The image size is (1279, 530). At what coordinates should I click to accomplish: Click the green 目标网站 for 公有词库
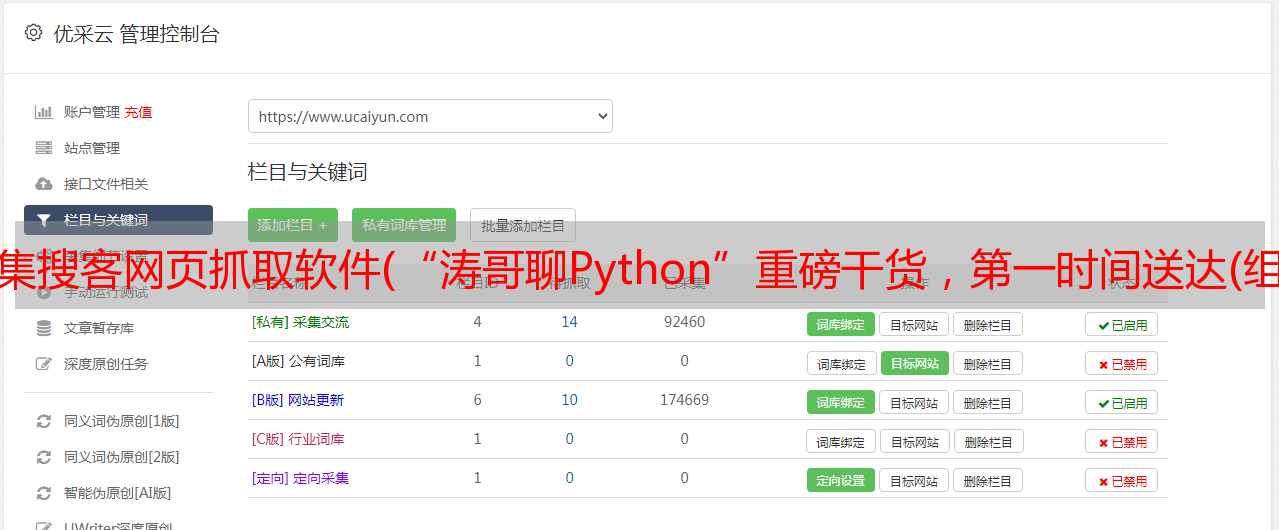(914, 363)
